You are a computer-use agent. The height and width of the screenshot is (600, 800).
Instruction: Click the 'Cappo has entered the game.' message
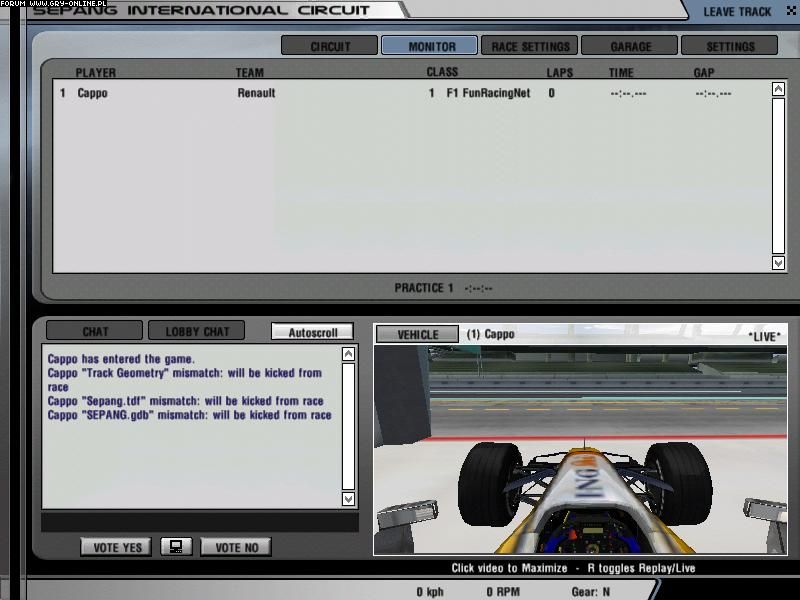point(121,359)
